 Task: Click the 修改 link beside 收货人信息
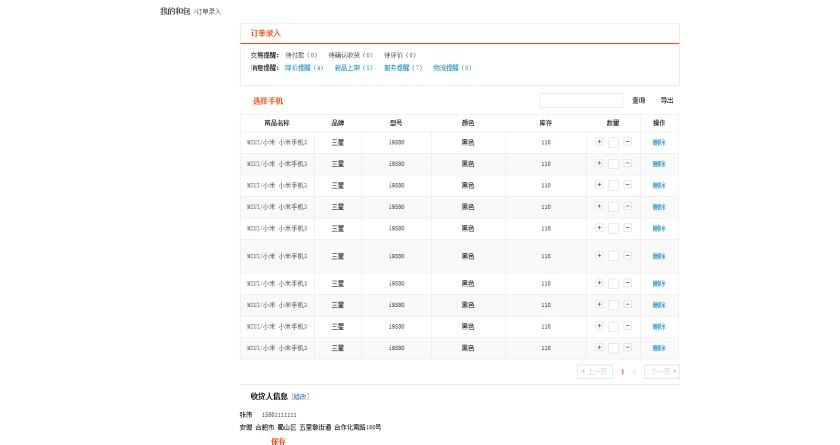coord(301,397)
